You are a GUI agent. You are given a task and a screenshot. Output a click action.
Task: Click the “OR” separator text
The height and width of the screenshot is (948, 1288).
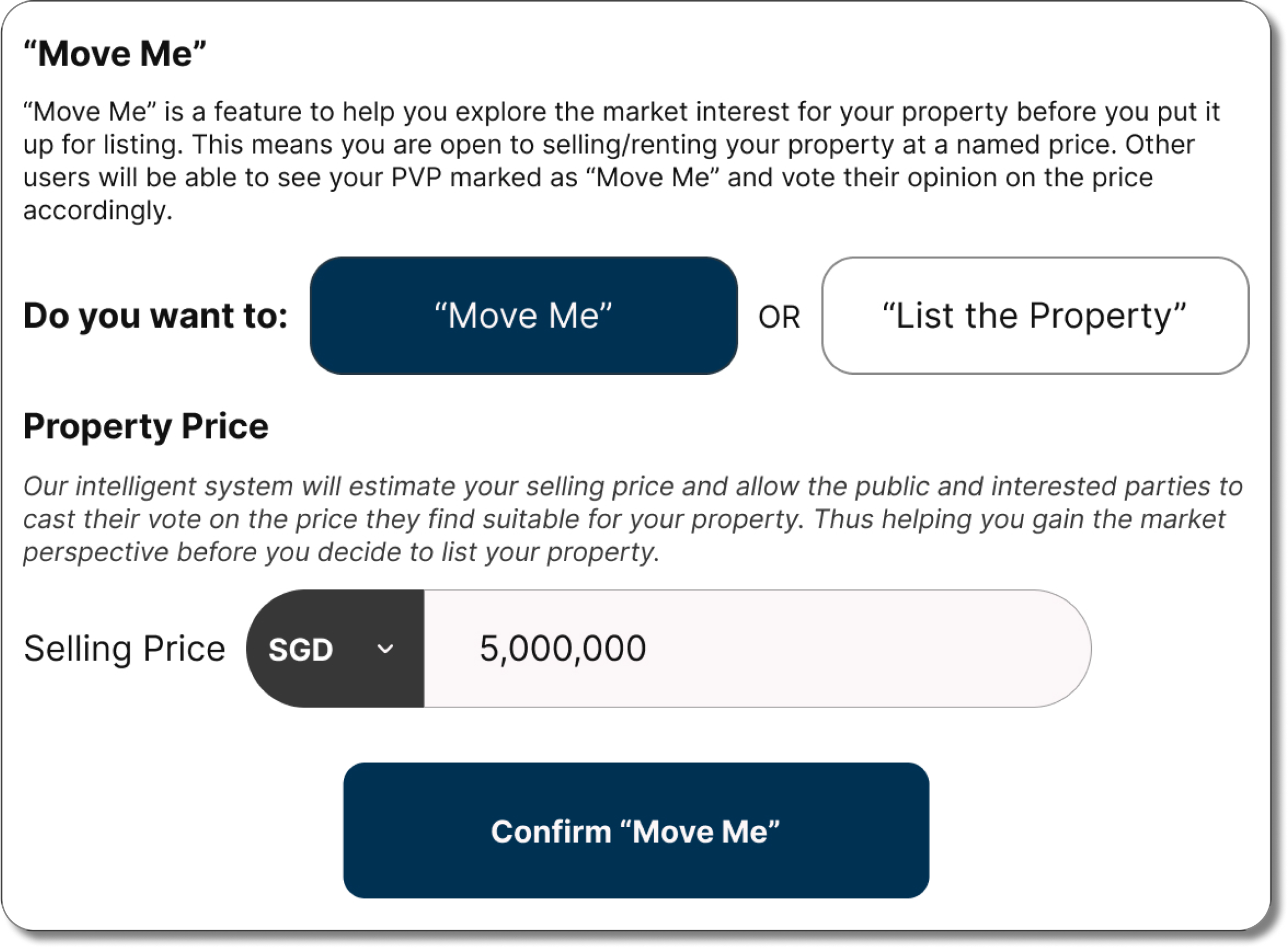(x=779, y=317)
